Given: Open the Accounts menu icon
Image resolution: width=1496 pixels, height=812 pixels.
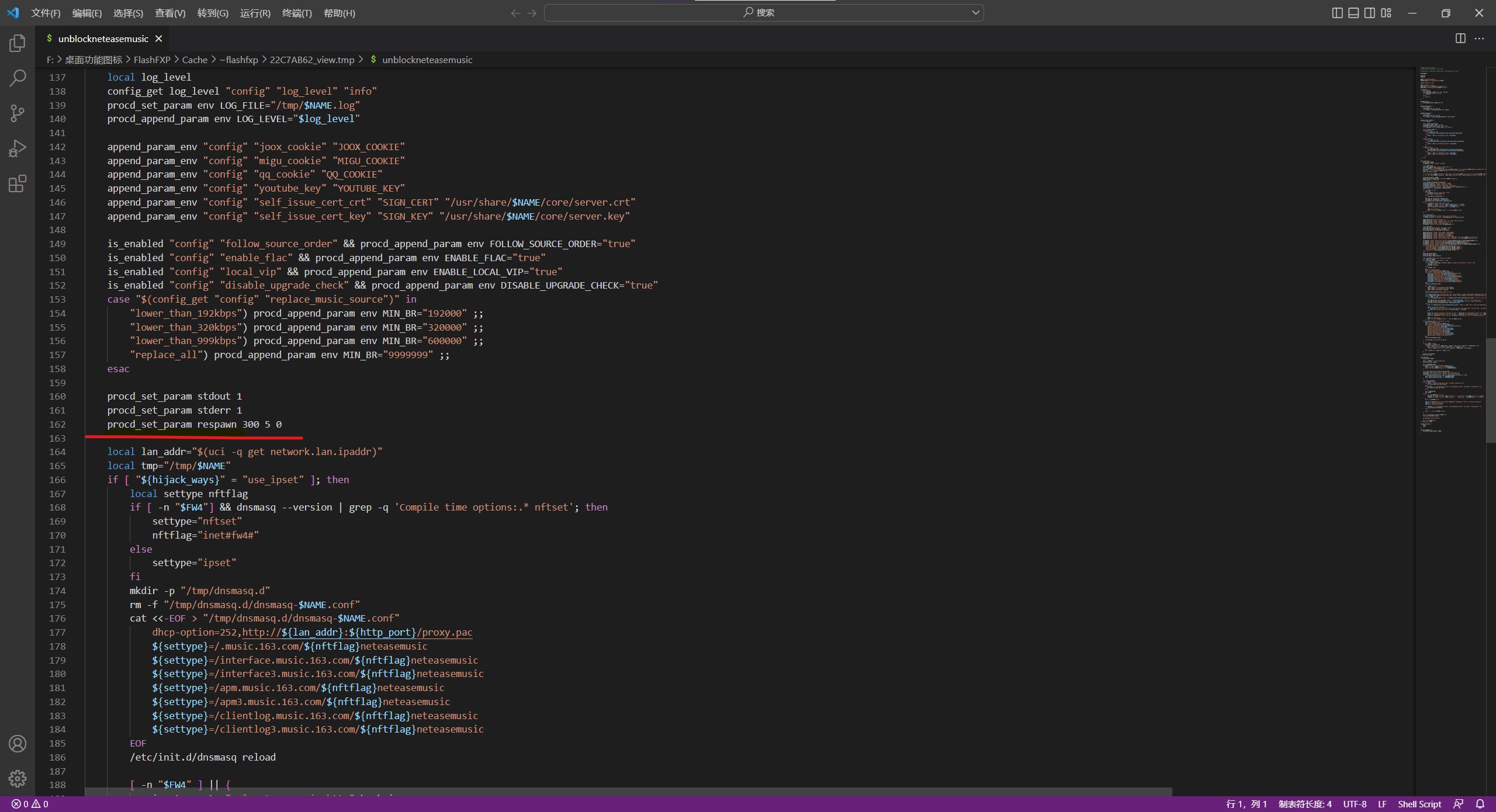Looking at the screenshot, I should click(18, 744).
